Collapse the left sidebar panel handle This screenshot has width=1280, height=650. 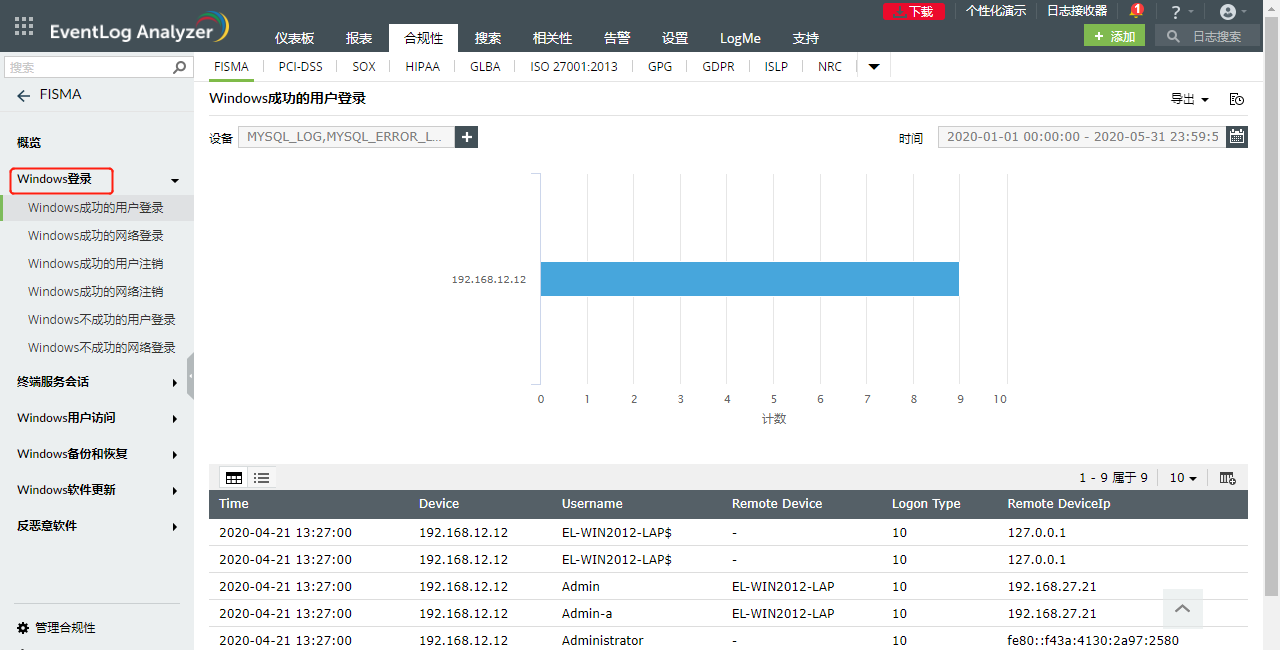click(x=190, y=376)
